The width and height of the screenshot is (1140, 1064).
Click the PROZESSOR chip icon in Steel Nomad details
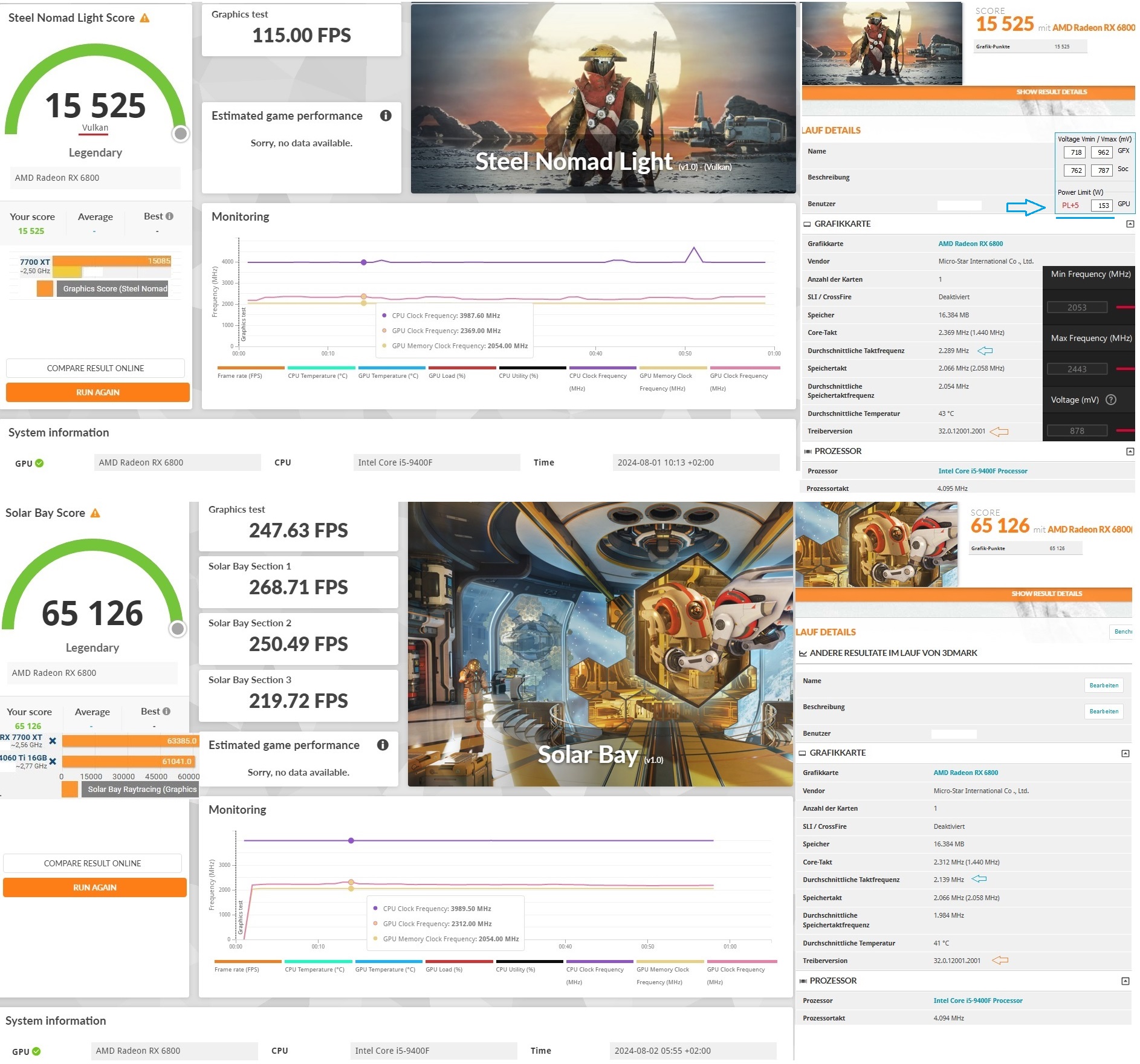coord(808,452)
